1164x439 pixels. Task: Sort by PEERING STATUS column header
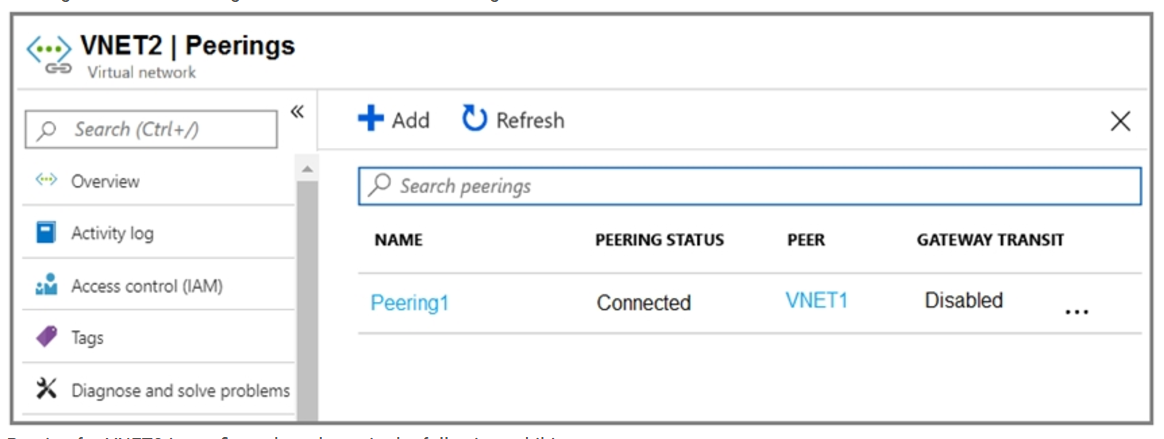click(659, 240)
